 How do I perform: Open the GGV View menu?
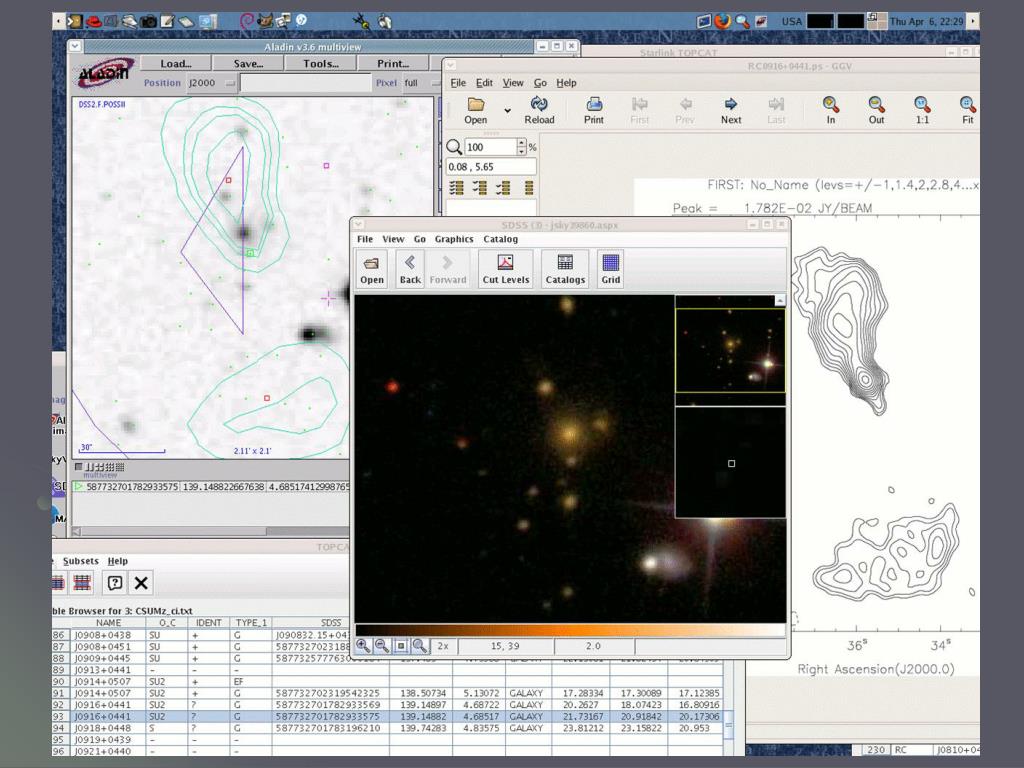point(513,82)
